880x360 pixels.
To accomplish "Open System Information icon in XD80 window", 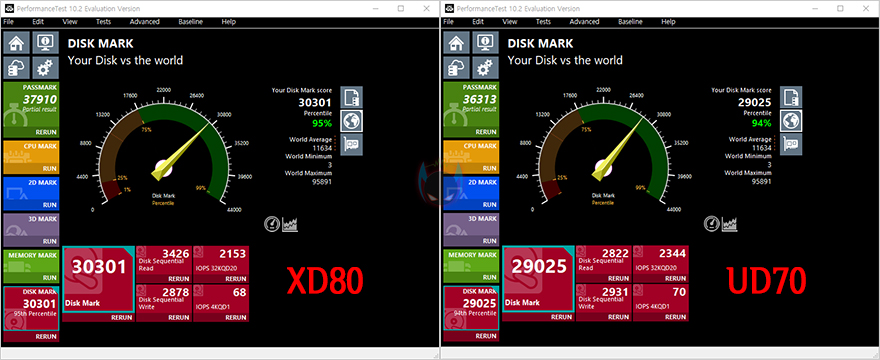I will click(x=45, y=43).
